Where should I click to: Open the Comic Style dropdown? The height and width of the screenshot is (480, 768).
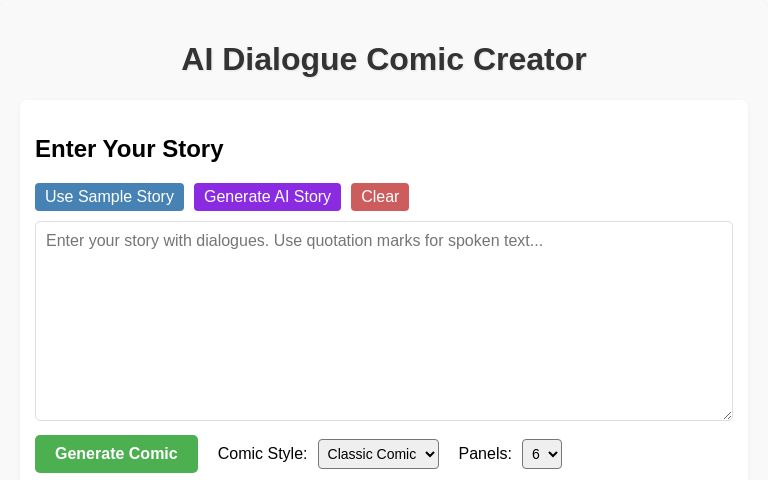(378, 454)
